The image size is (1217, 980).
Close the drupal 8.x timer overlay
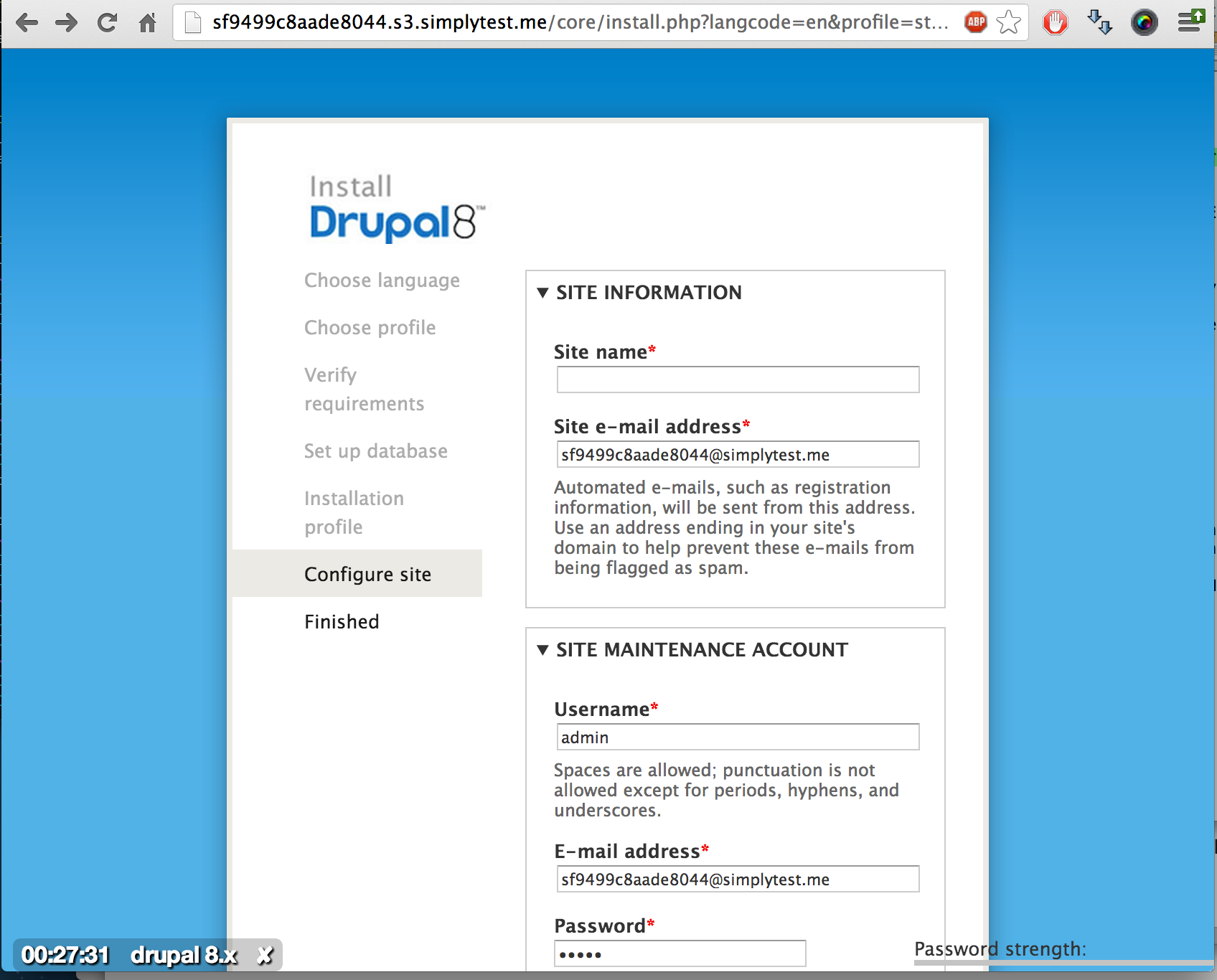265,955
